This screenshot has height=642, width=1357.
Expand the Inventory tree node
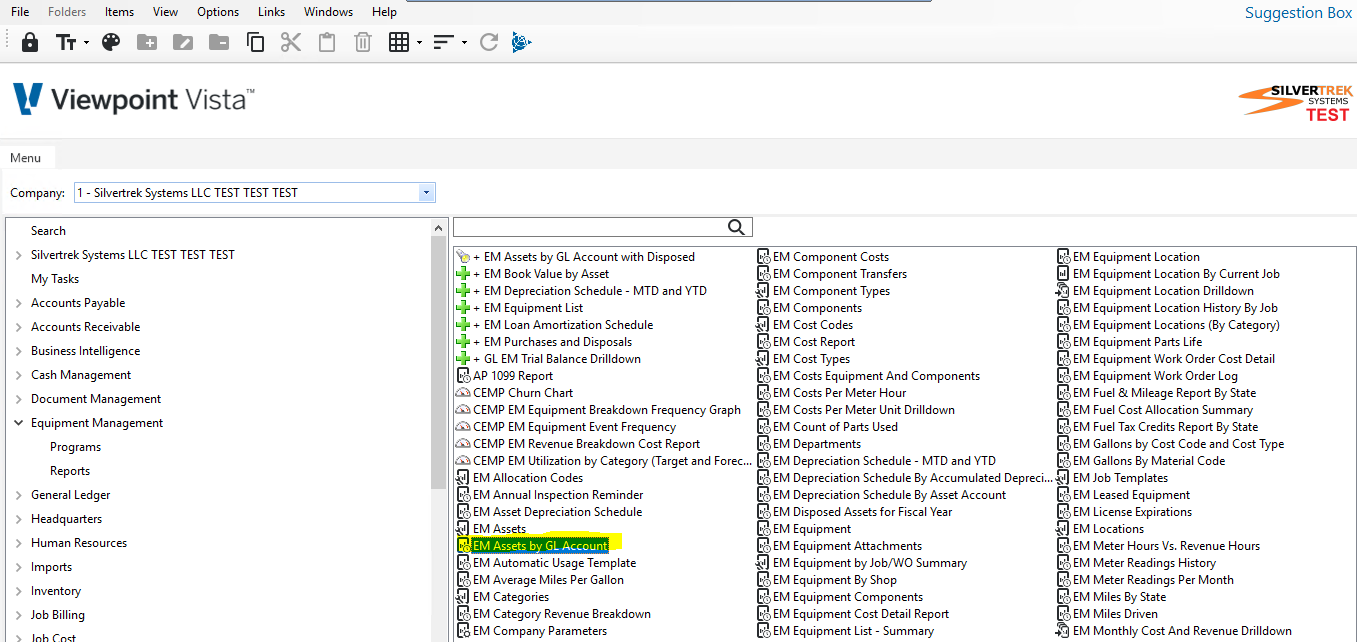coord(19,591)
